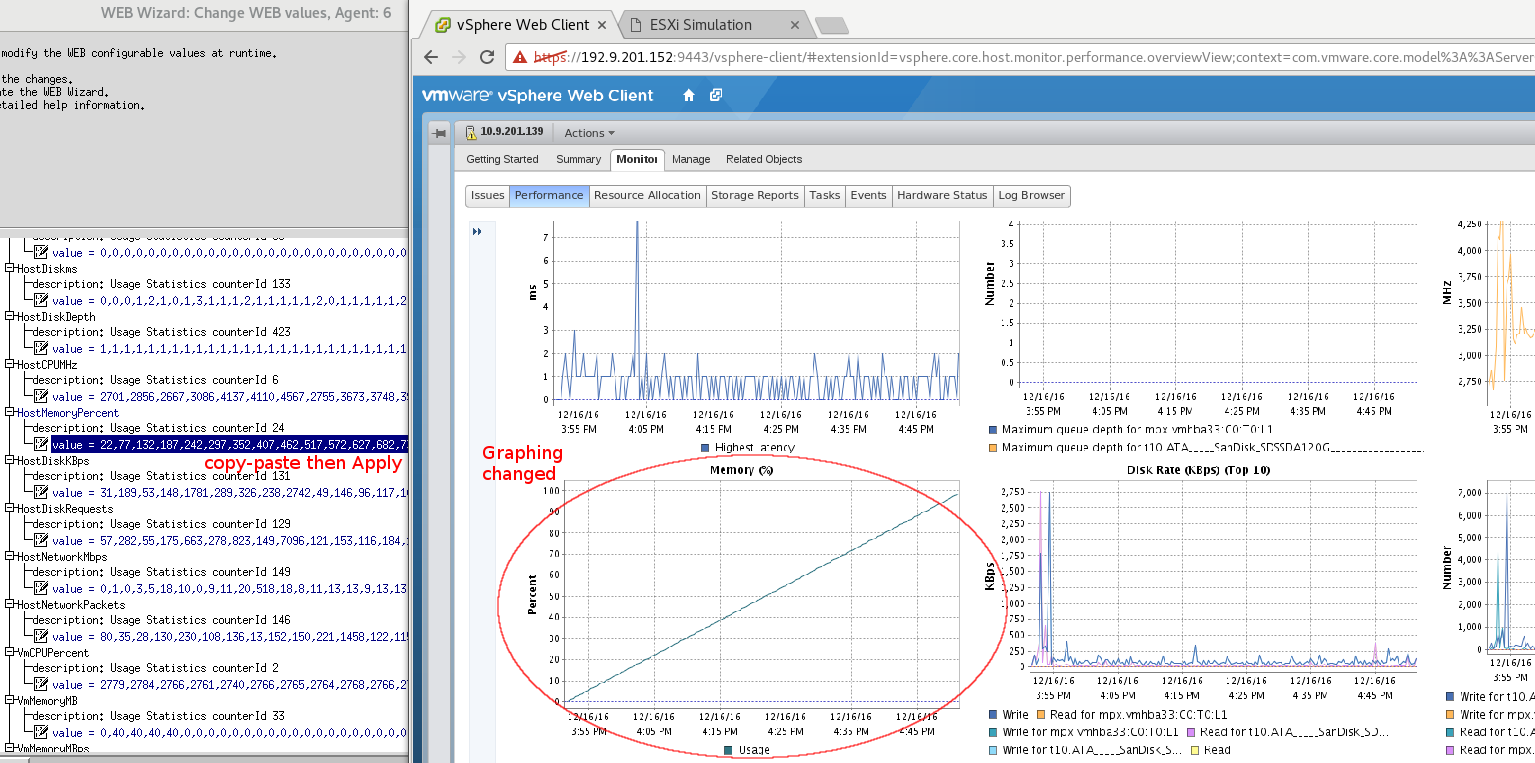Switch to the Manage tab
The width and height of the screenshot is (1535, 763).
[691, 159]
